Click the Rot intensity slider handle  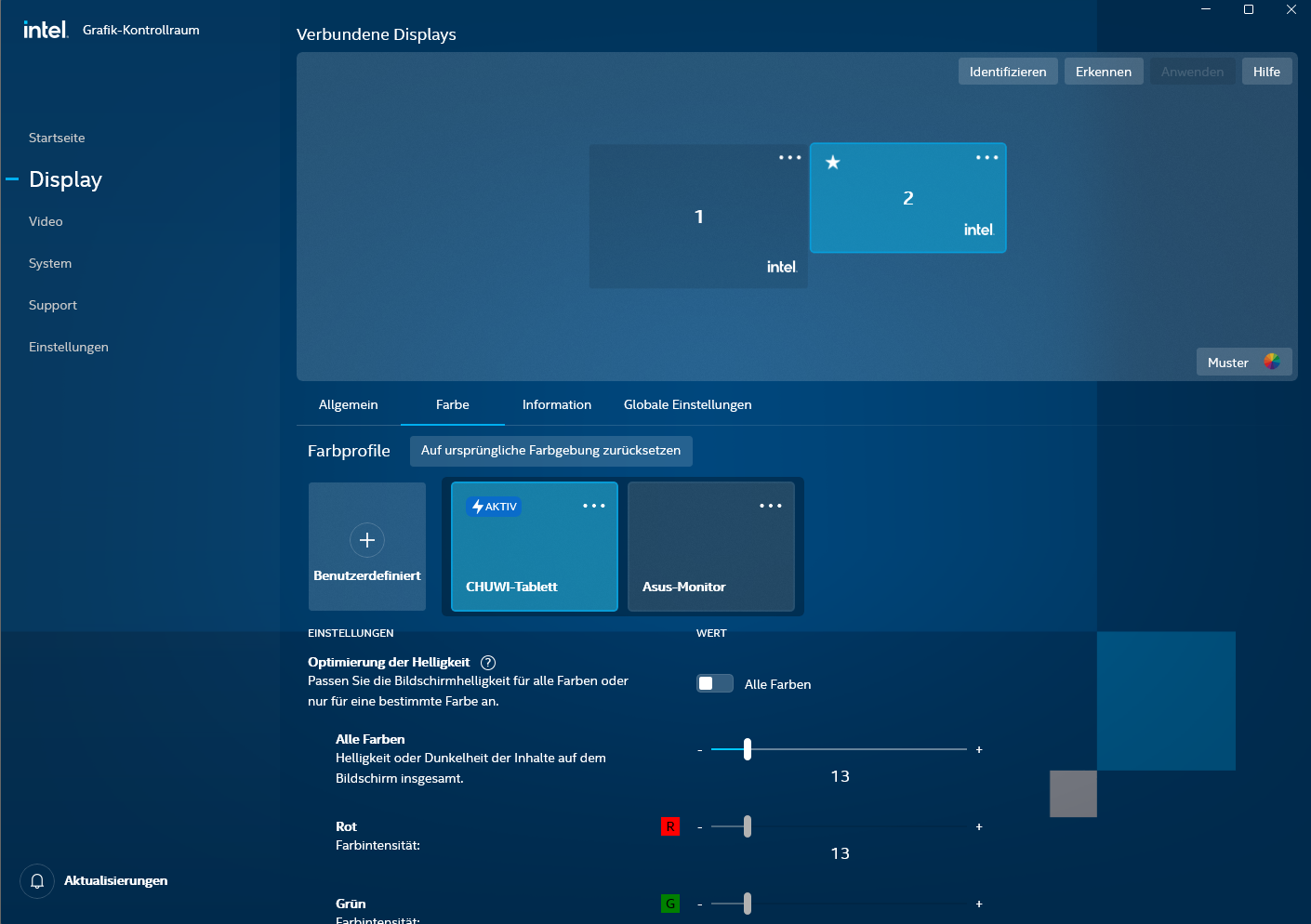point(748,826)
